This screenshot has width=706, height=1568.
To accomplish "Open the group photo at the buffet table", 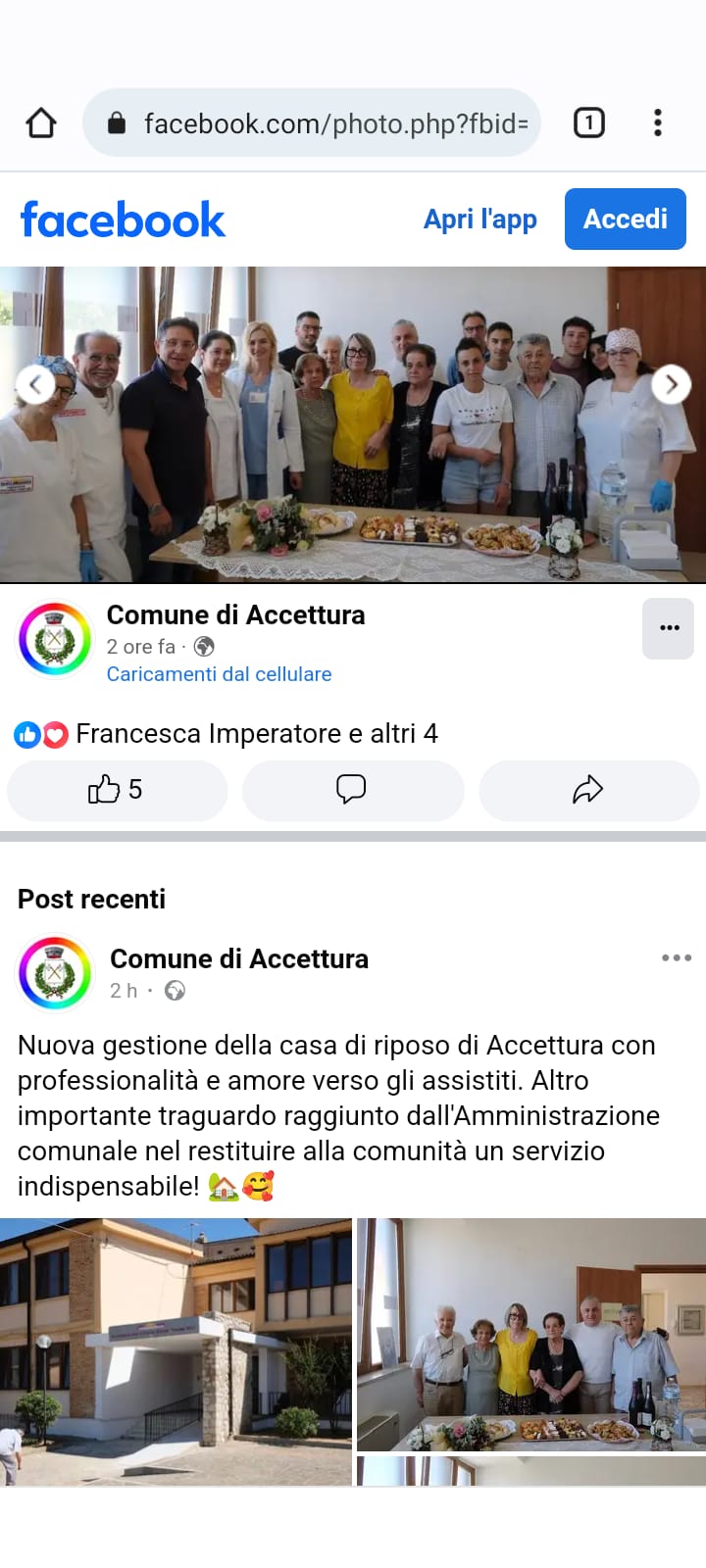I will click(353, 424).
